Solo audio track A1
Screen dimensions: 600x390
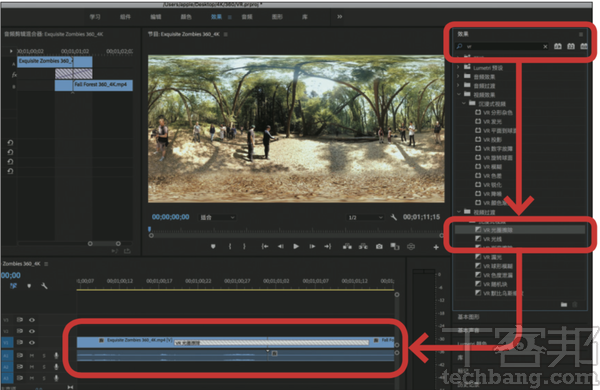(x=44, y=356)
